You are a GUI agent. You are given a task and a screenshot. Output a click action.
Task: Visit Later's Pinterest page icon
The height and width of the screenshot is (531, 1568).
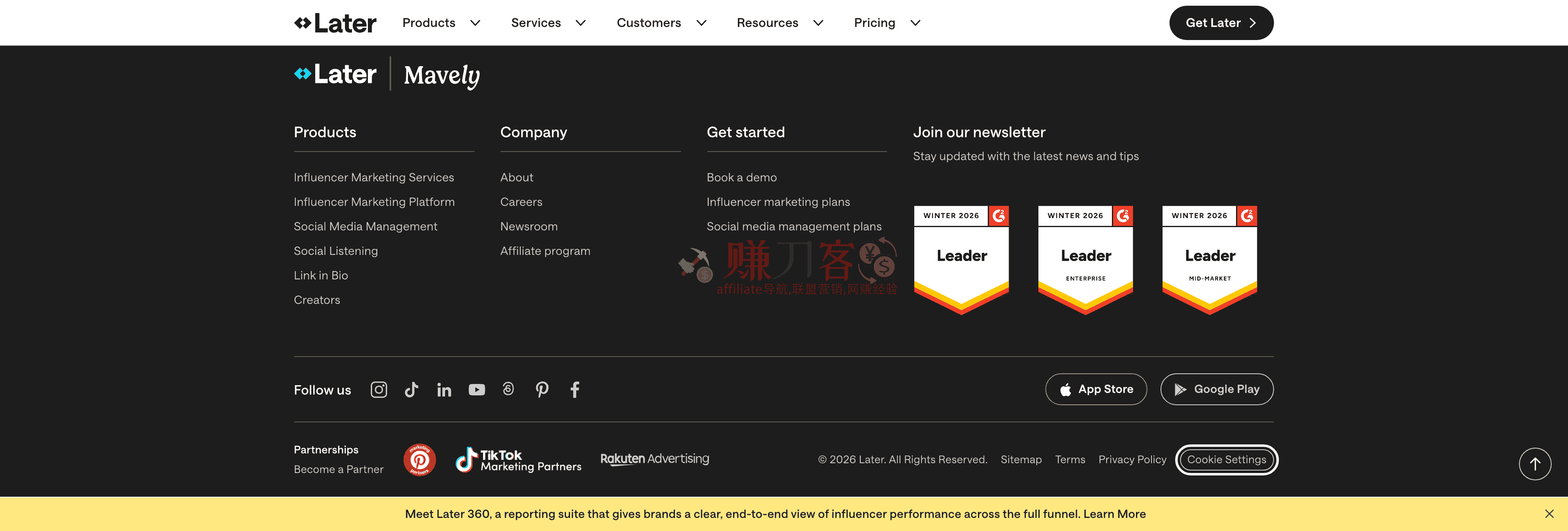(542, 390)
